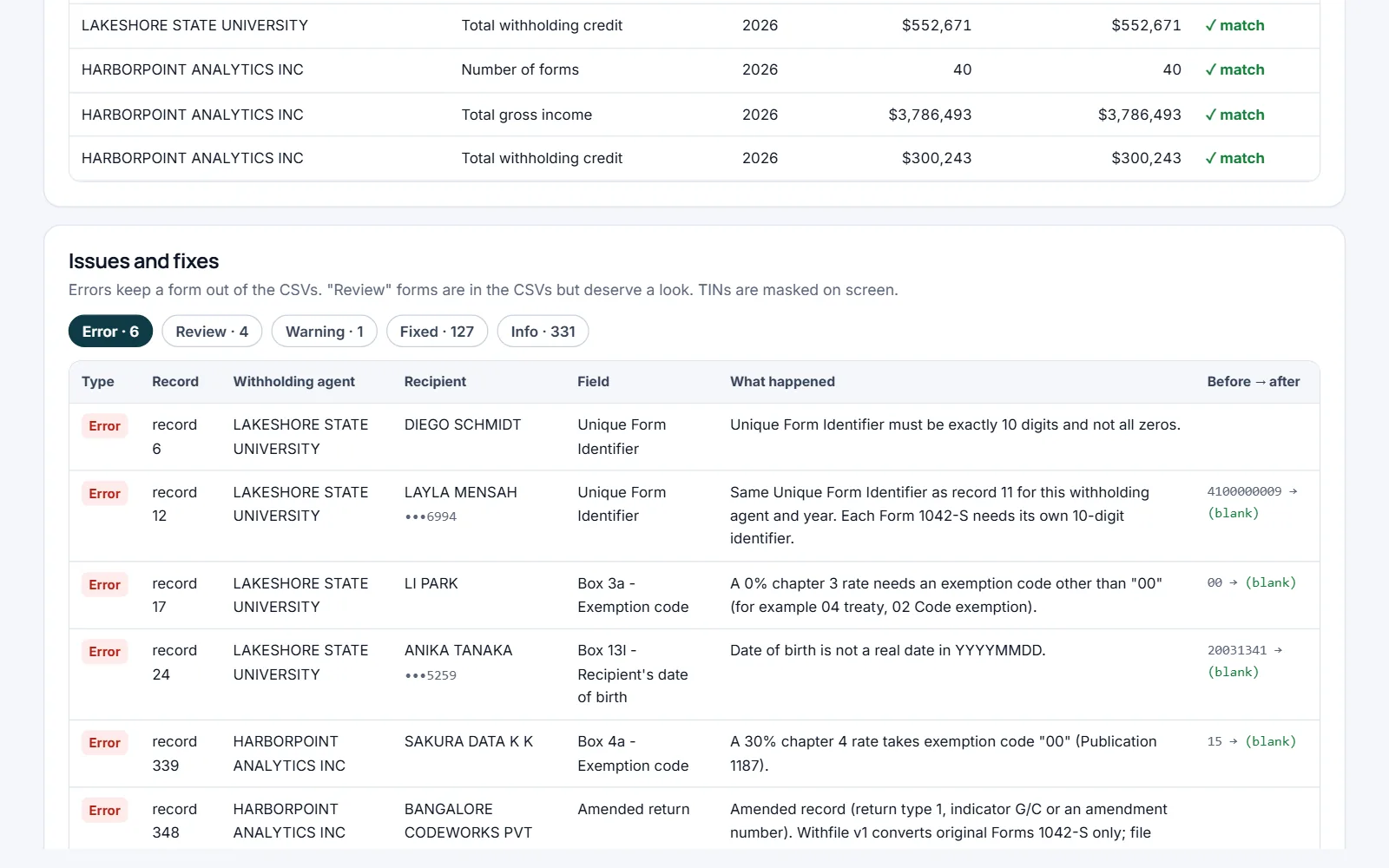The image size is (1389, 868).
Task: Click match status for $300,243 row
Action: 1234,158
